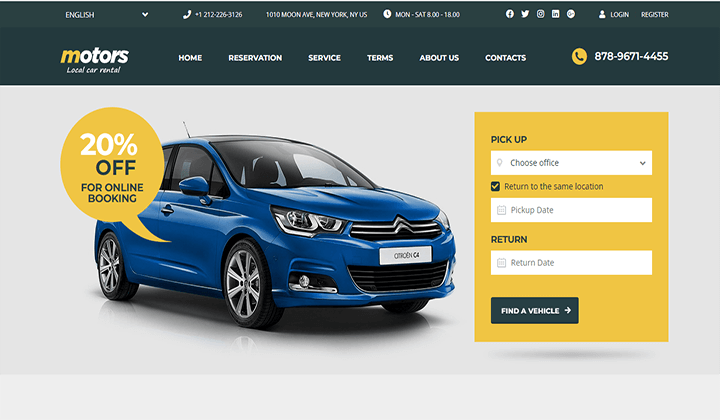The image size is (720, 420).
Task: Open the Google Plus social icon
Action: point(571,14)
